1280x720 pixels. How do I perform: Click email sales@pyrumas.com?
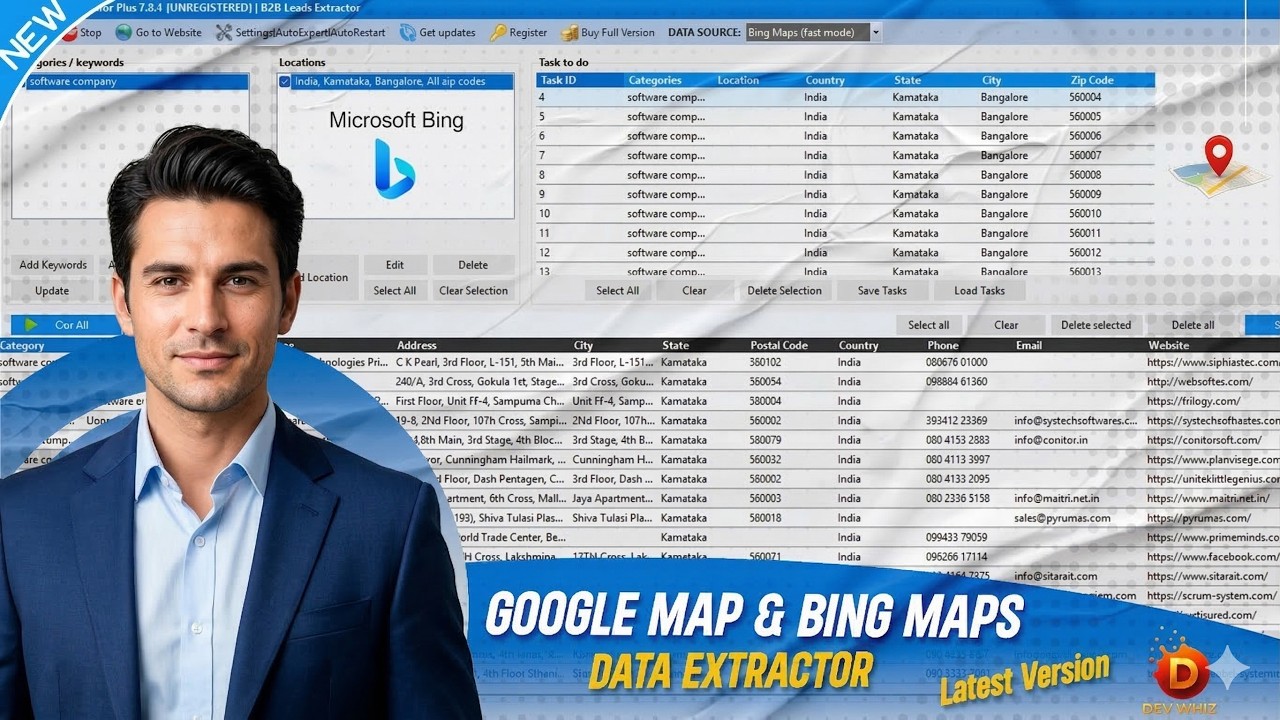point(1062,518)
